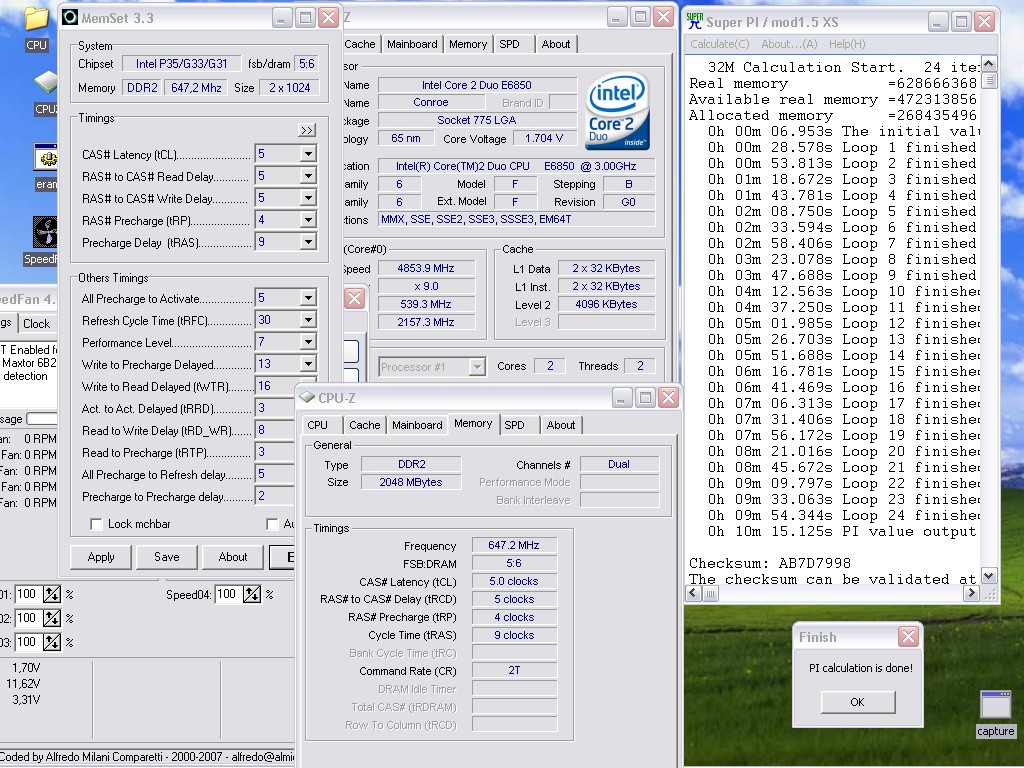
Task: Open the CAS# Latency (tCL) dropdown
Action: point(308,154)
